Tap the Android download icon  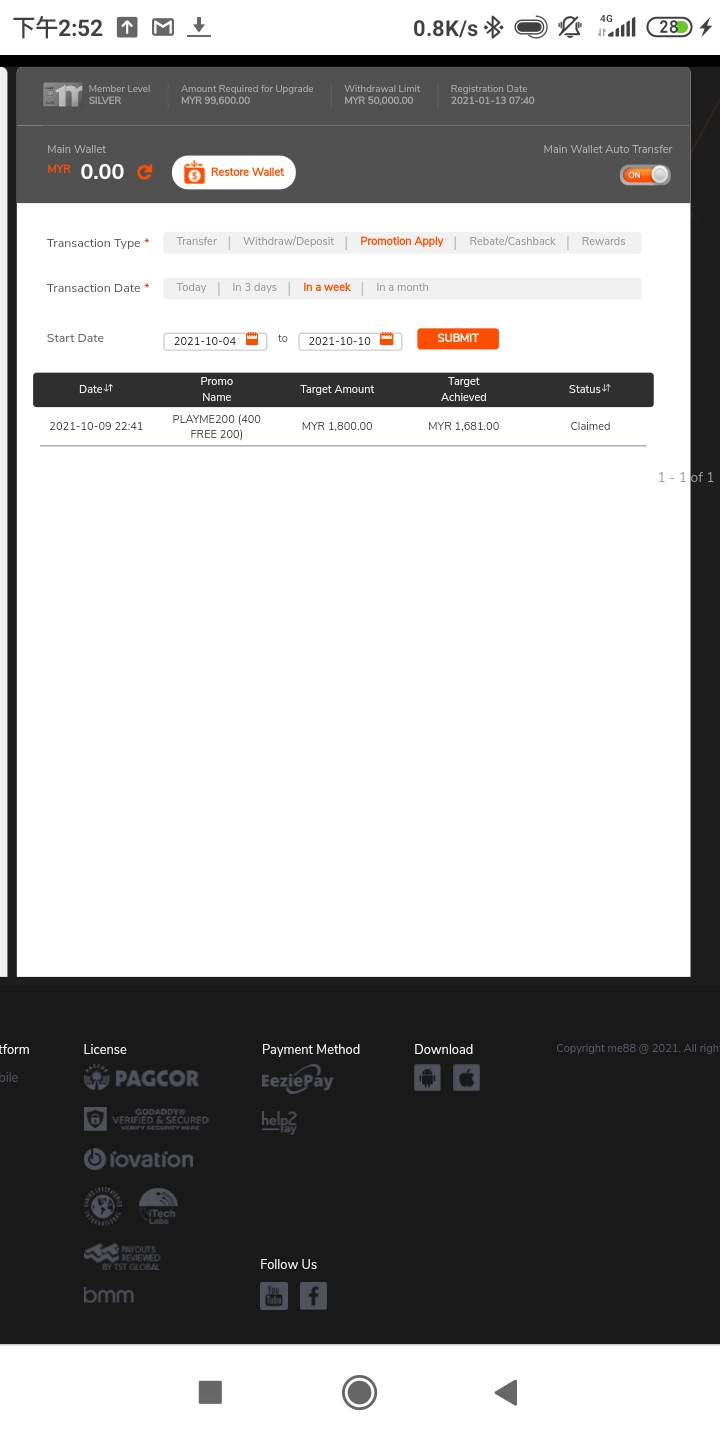[427, 1077]
